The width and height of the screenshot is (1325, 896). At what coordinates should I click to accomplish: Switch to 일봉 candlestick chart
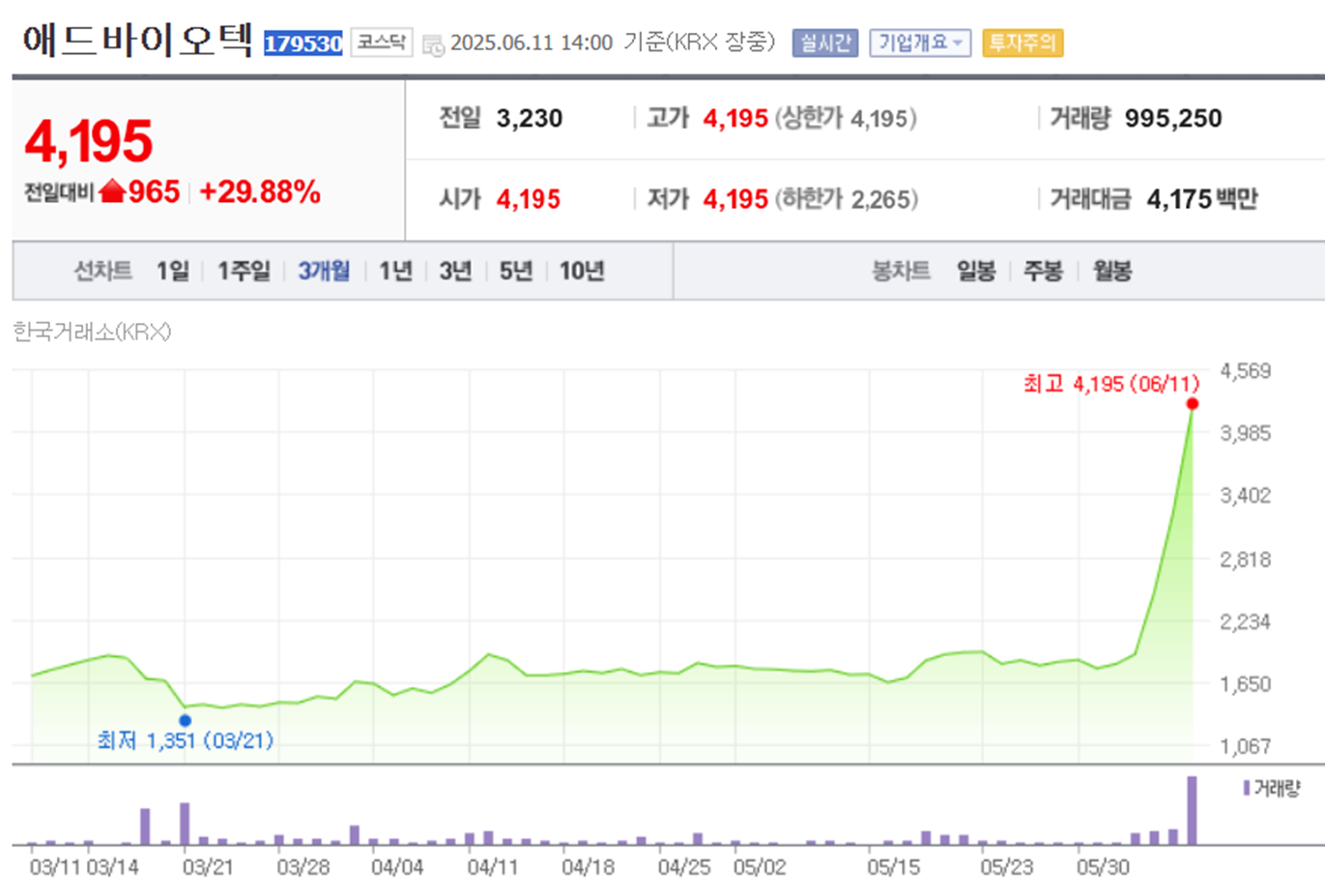(x=976, y=271)
